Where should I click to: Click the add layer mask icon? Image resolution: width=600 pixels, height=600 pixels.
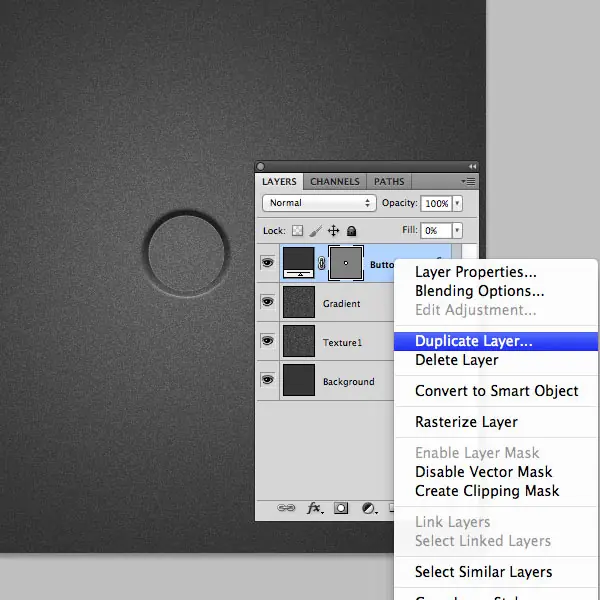point(341,508)
